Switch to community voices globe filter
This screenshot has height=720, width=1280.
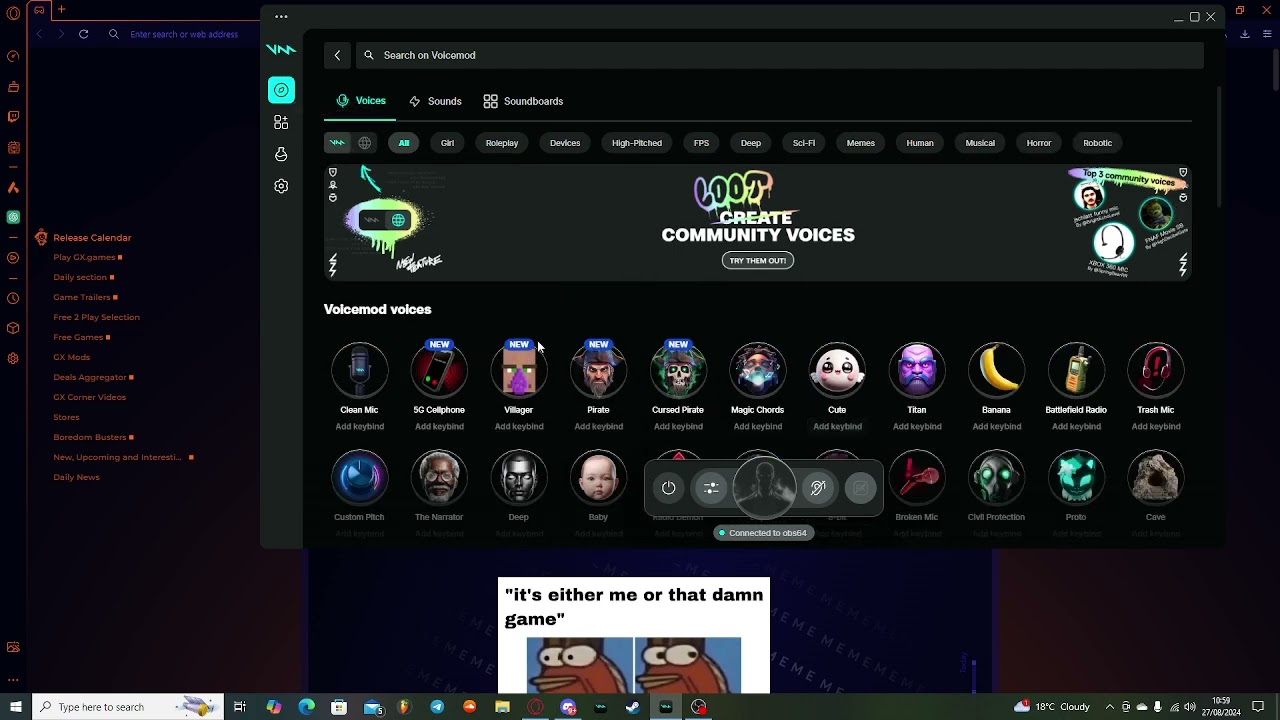click(x=365, y=143)
